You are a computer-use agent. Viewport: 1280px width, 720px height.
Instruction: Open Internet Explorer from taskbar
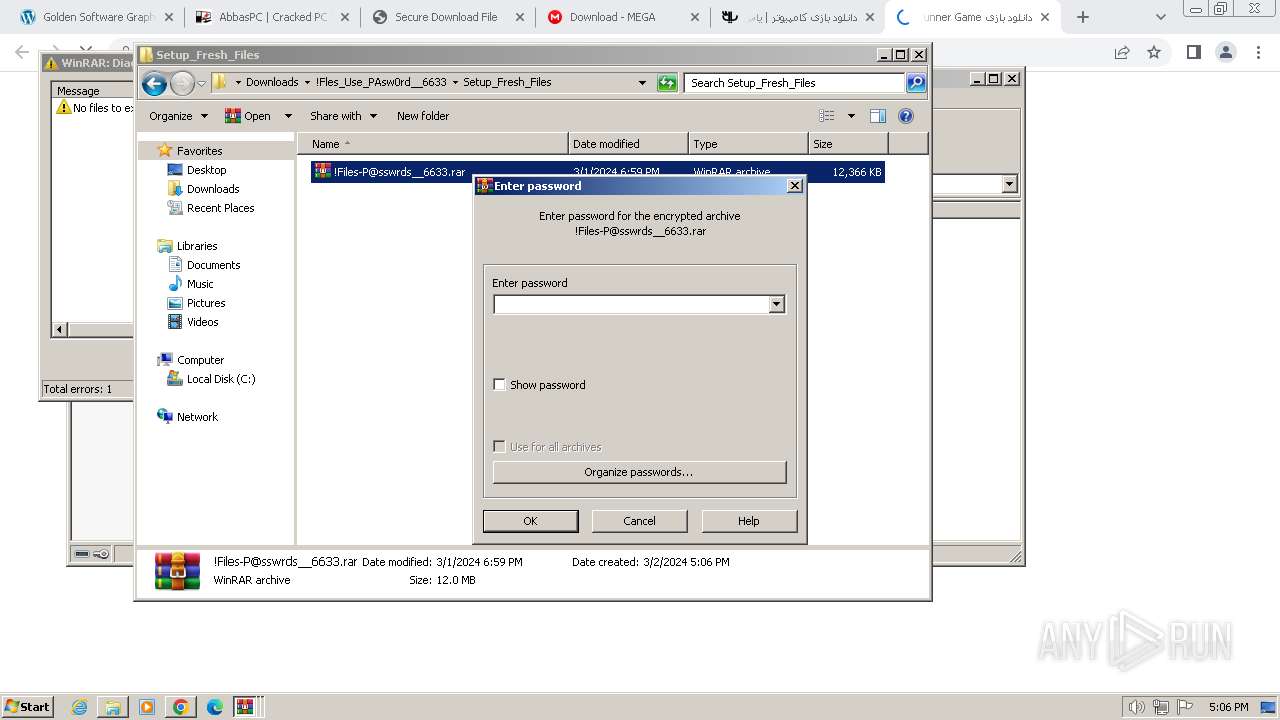[x=80, y=707]
